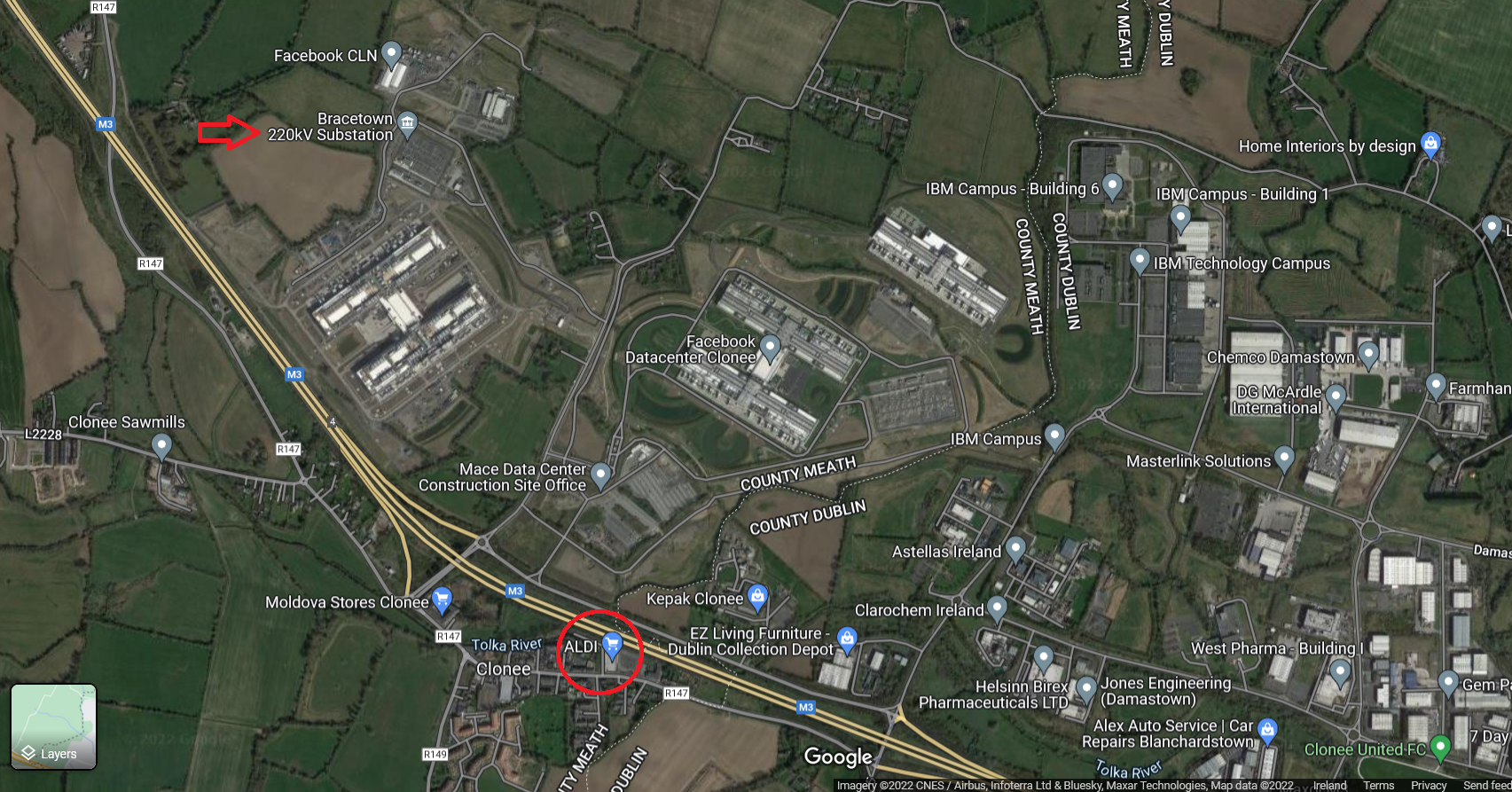Image resolution: width=1512 pixels, height=792 pixels.
Task: Click the Google logo
Action: click(838, 757)
